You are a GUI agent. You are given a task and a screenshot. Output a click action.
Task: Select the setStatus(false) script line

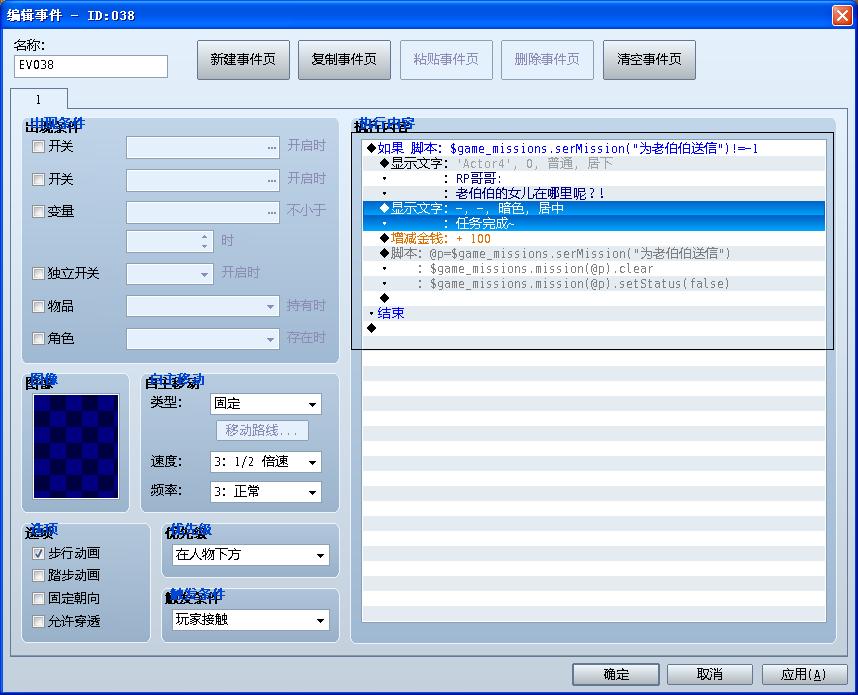pyautogui.click(x=594, y=283)
